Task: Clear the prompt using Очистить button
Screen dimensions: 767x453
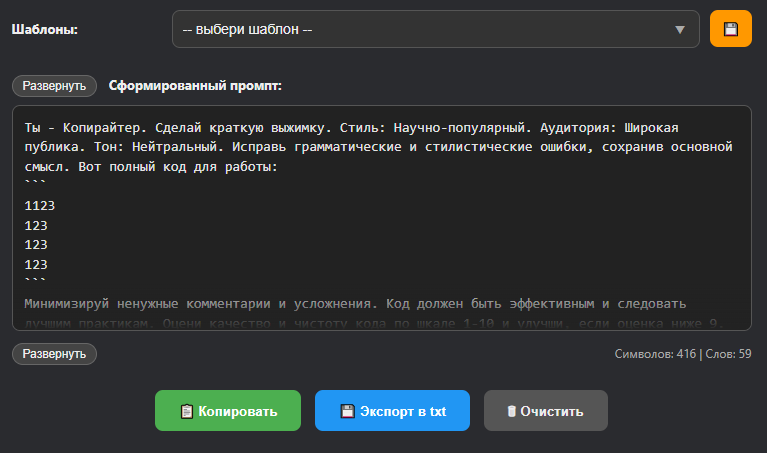Action: coord(545,411)
